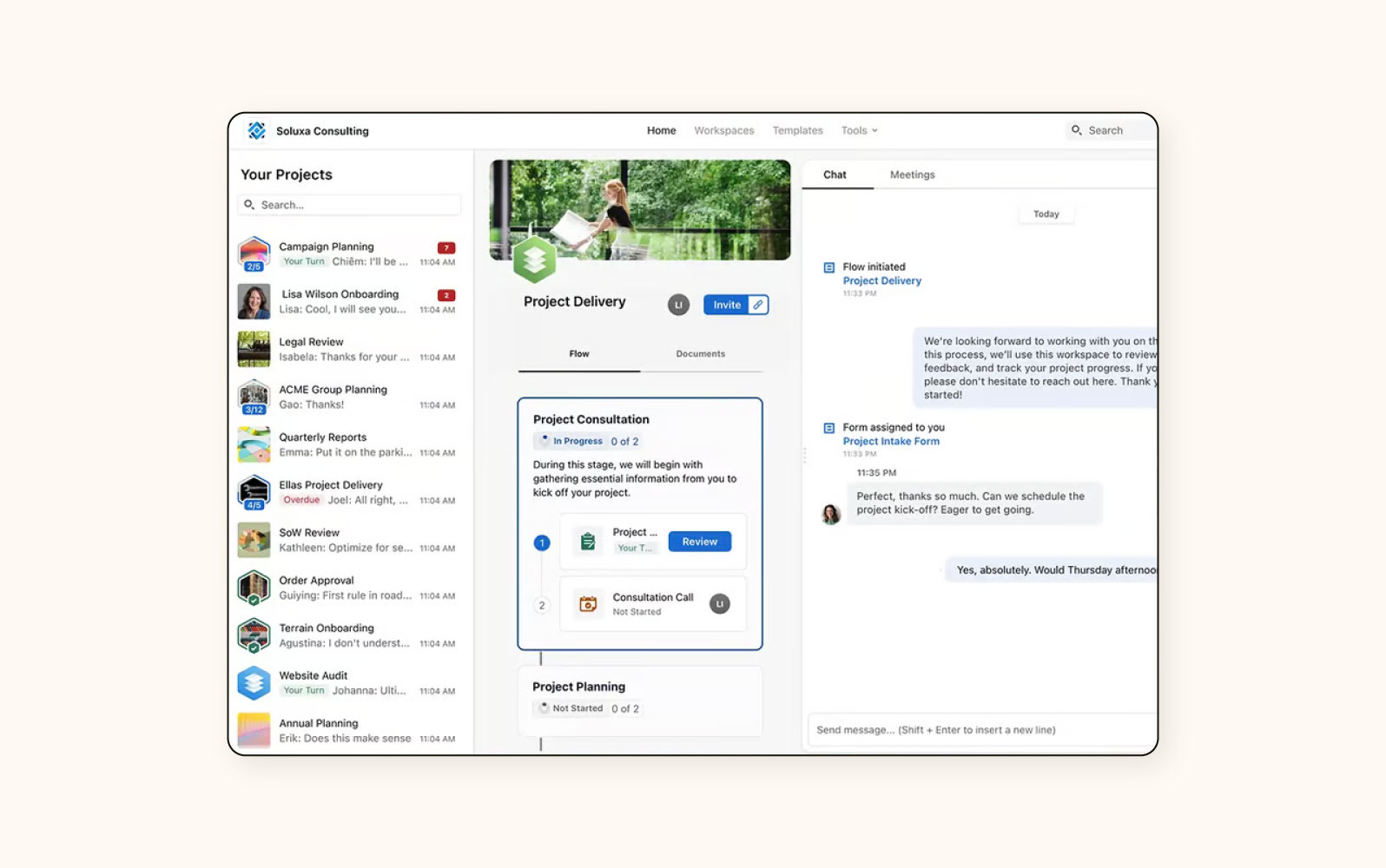Switch to the Chat tab
The width and height of the screenshot is (1386, 868).
[x=835, y=174]
